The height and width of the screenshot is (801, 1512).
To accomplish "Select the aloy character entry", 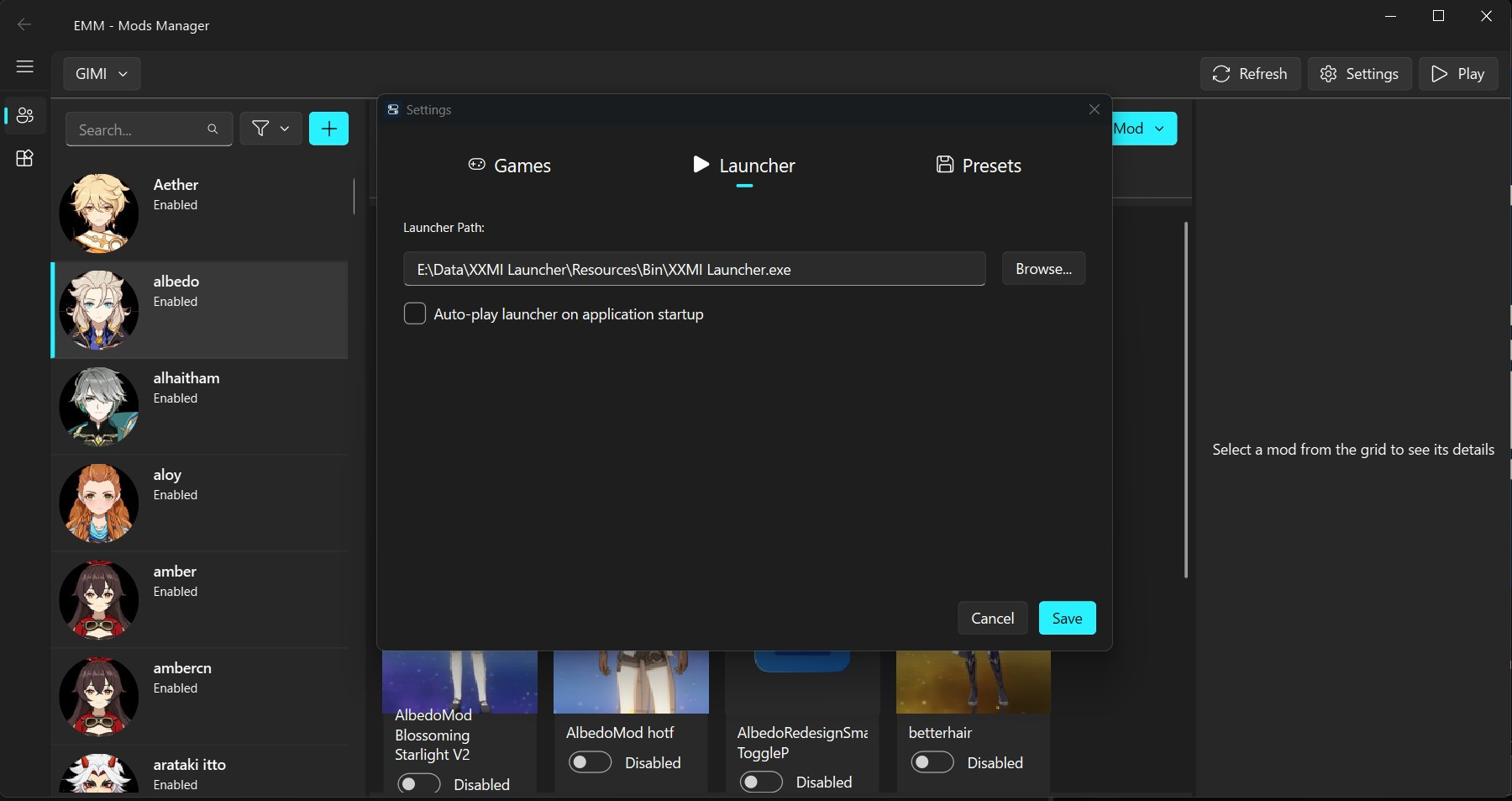I will coord(199,503).
